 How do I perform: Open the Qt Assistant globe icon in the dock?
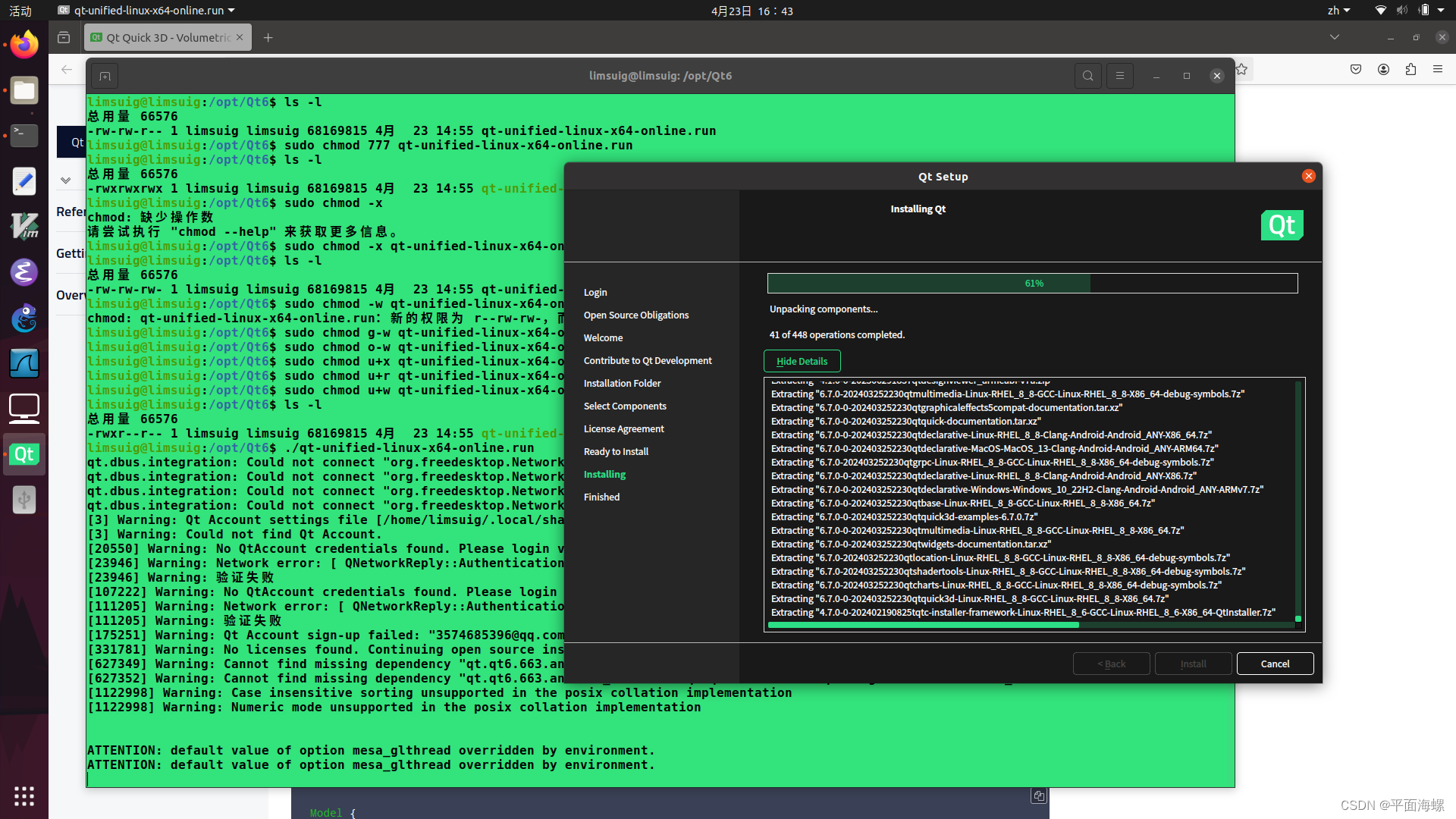pos(24,318)
